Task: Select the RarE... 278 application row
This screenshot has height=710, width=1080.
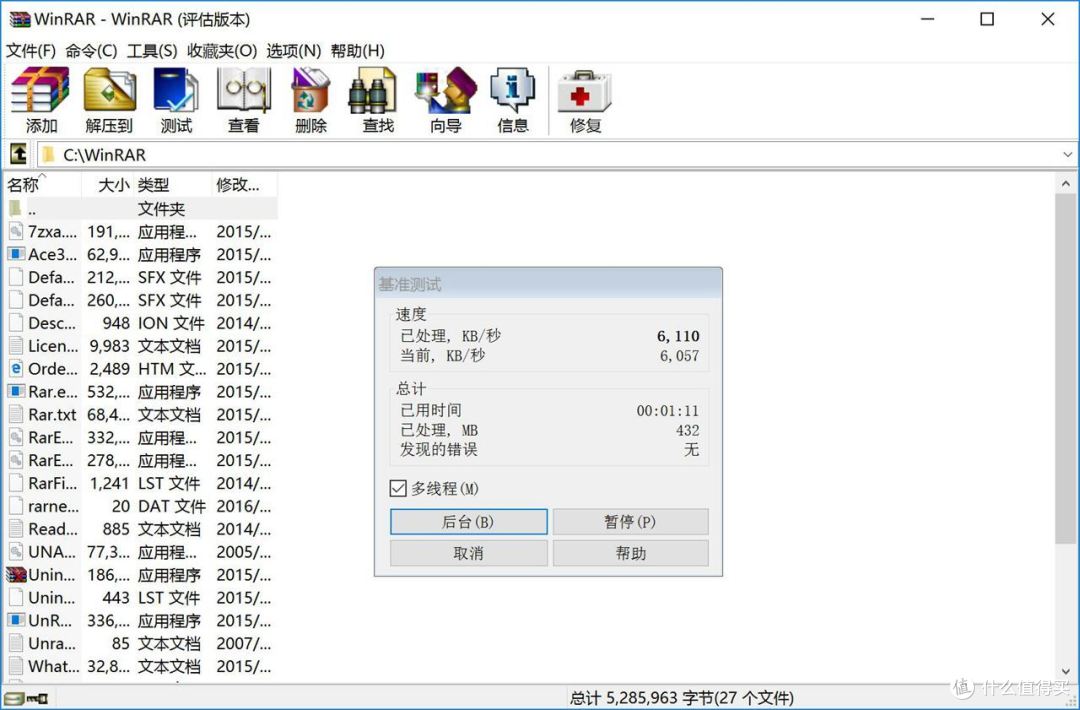Action: coord(141,460)
